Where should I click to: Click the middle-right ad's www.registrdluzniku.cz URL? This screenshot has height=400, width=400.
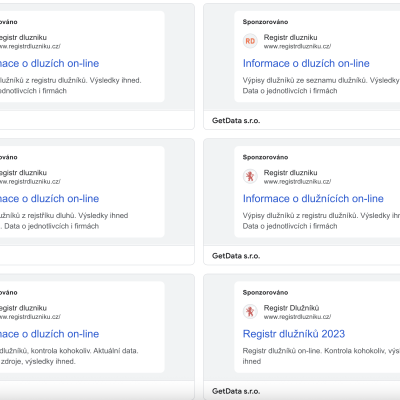pos(297,182)
